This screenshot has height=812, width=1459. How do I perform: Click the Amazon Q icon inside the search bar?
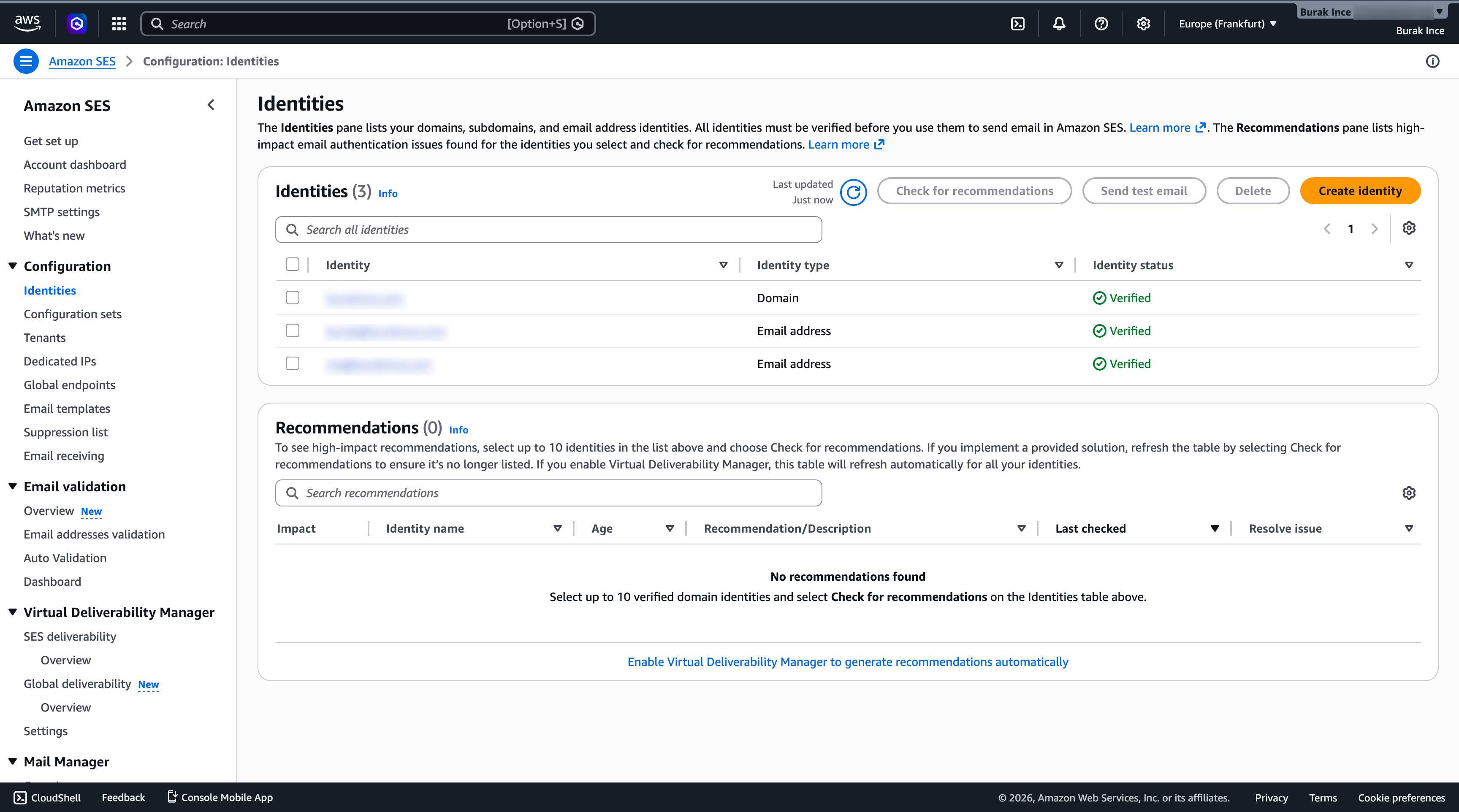coord(578,24)
